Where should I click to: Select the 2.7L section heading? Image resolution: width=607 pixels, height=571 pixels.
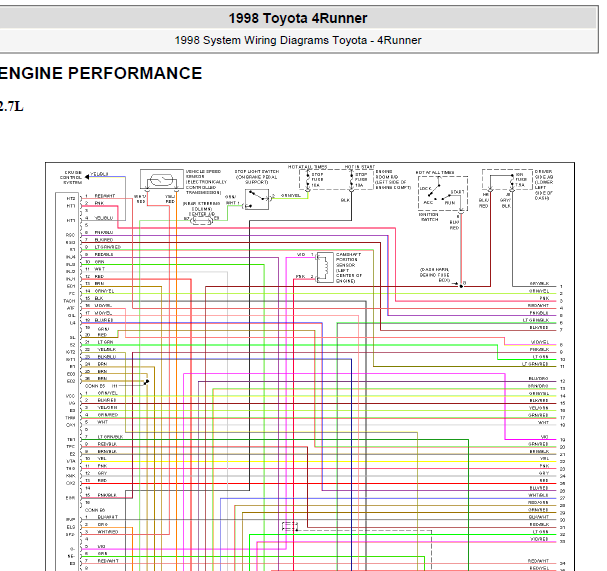12,106
